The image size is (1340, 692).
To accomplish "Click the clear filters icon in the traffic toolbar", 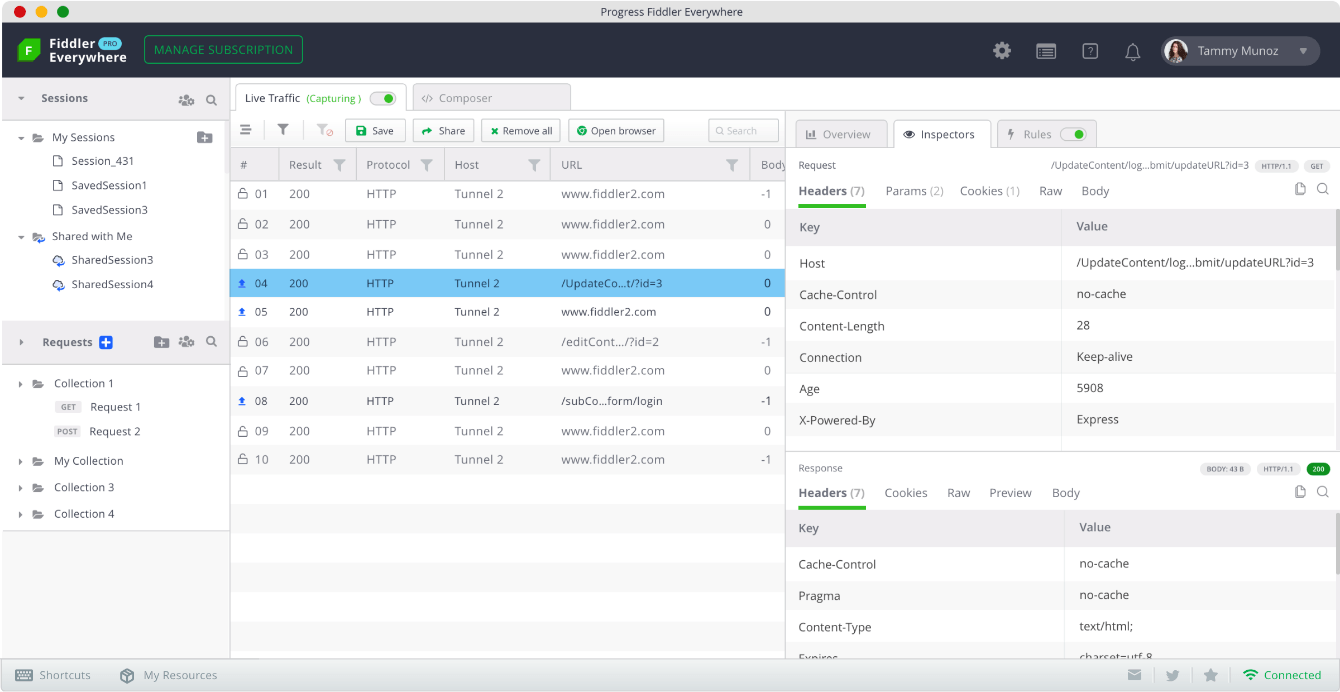I will 324,130.
